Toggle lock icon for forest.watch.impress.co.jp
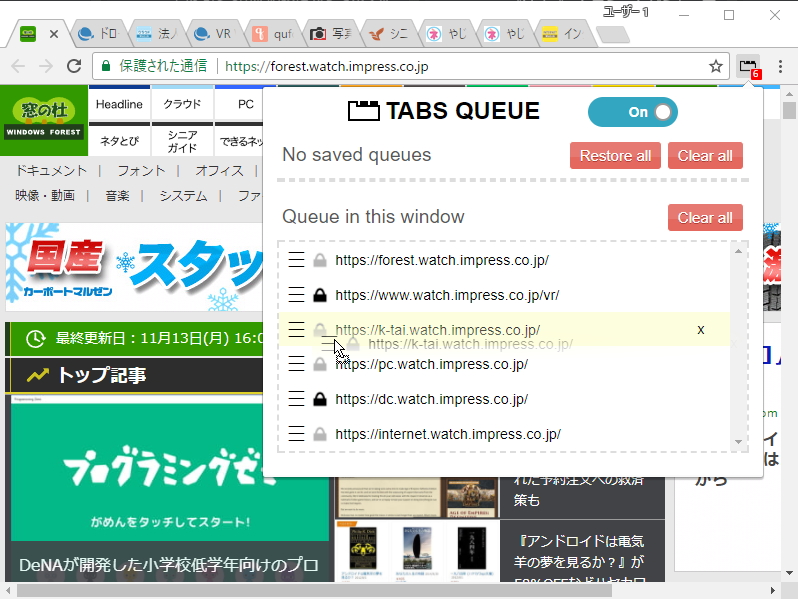798x599 pixels. [320, 260]
